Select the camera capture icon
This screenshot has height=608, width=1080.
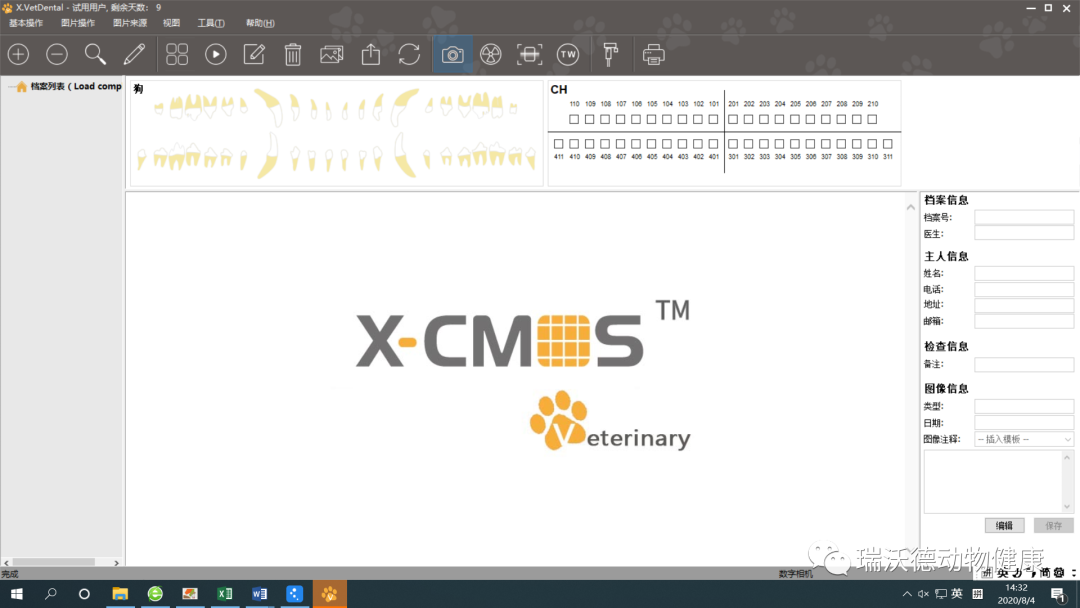pyautogui.click(x=453, y=54)
